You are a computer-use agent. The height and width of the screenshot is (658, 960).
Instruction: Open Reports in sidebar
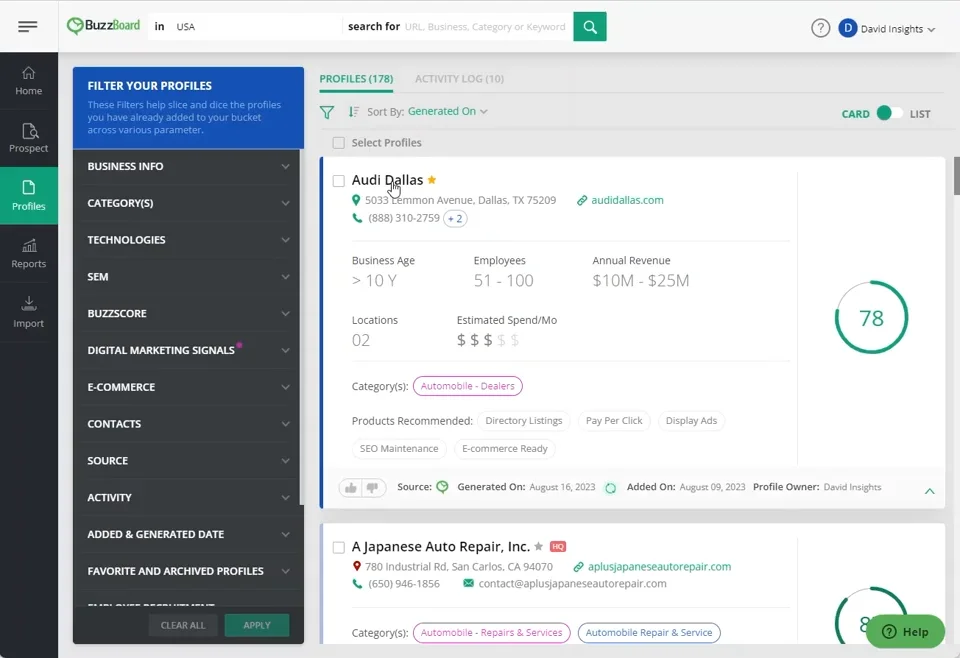pyautogui.click(x=29, y=253)
